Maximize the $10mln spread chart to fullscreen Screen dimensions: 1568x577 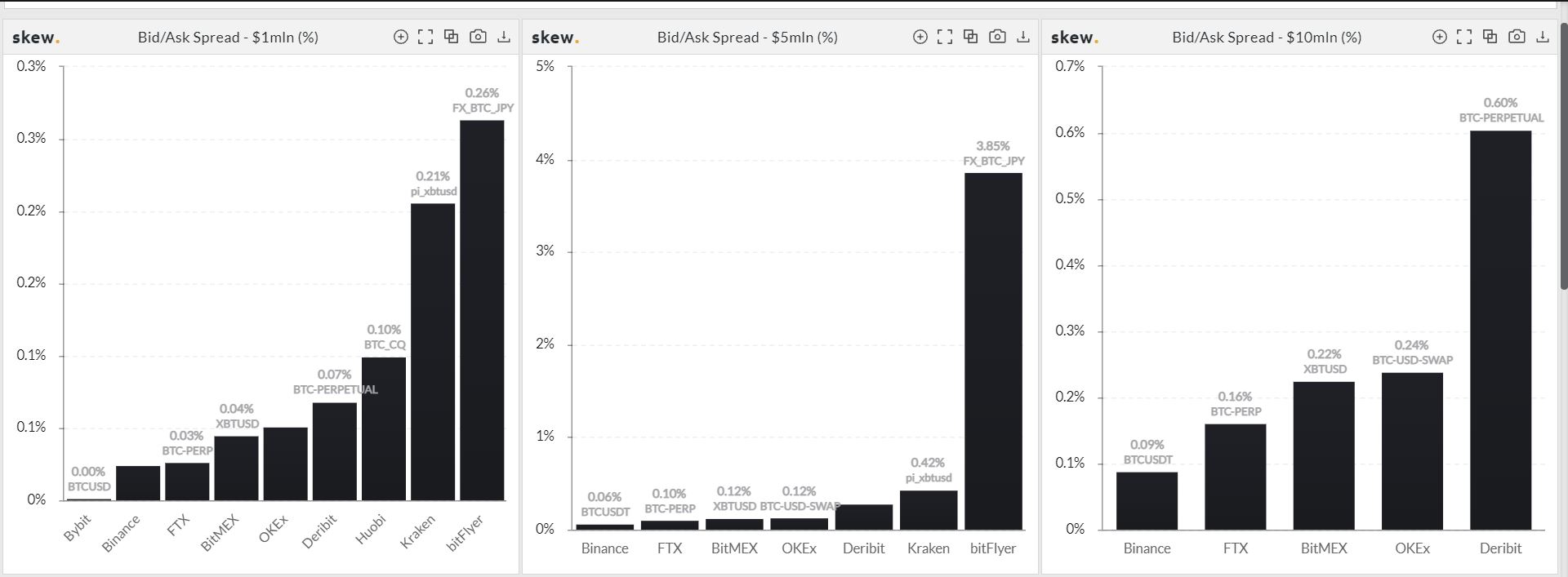tap(1464, 37)
